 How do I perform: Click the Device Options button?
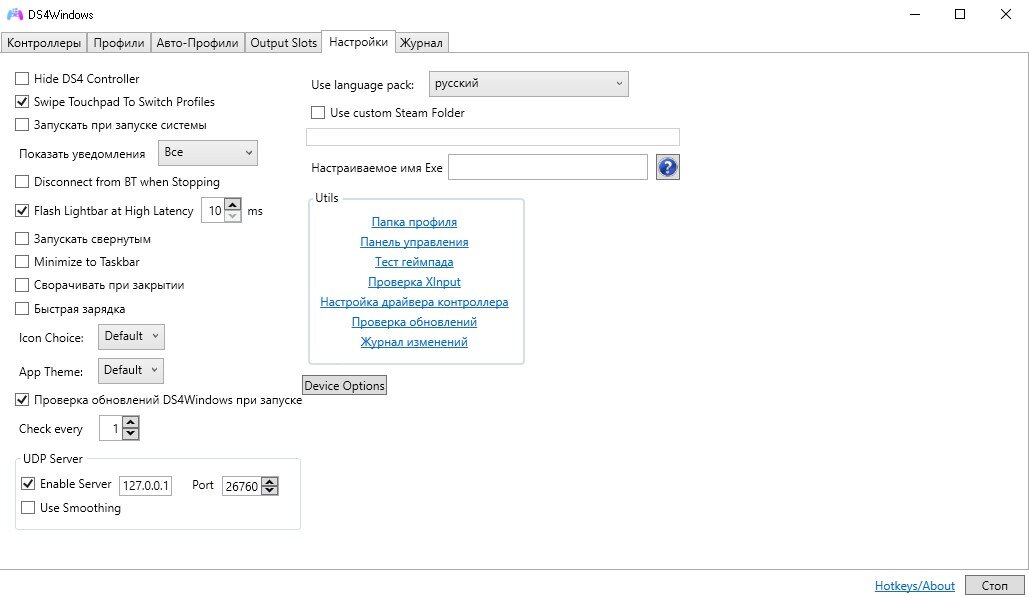(x=345, y=385)
